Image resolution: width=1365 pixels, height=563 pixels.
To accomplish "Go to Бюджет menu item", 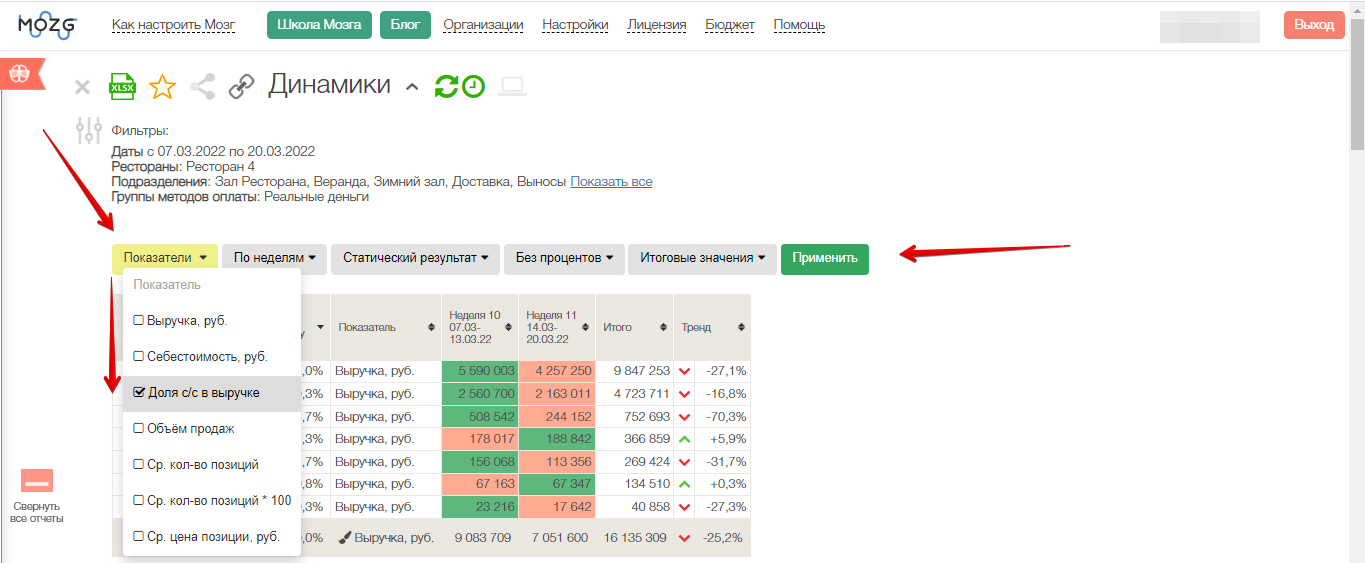I will point(730,25).
